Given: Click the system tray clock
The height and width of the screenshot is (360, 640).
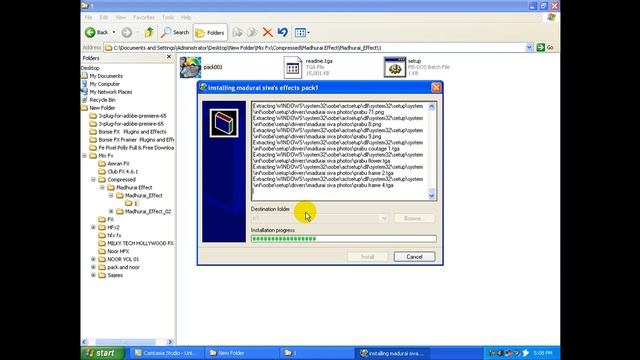Looking at the screenshot, I should [542, 353].
